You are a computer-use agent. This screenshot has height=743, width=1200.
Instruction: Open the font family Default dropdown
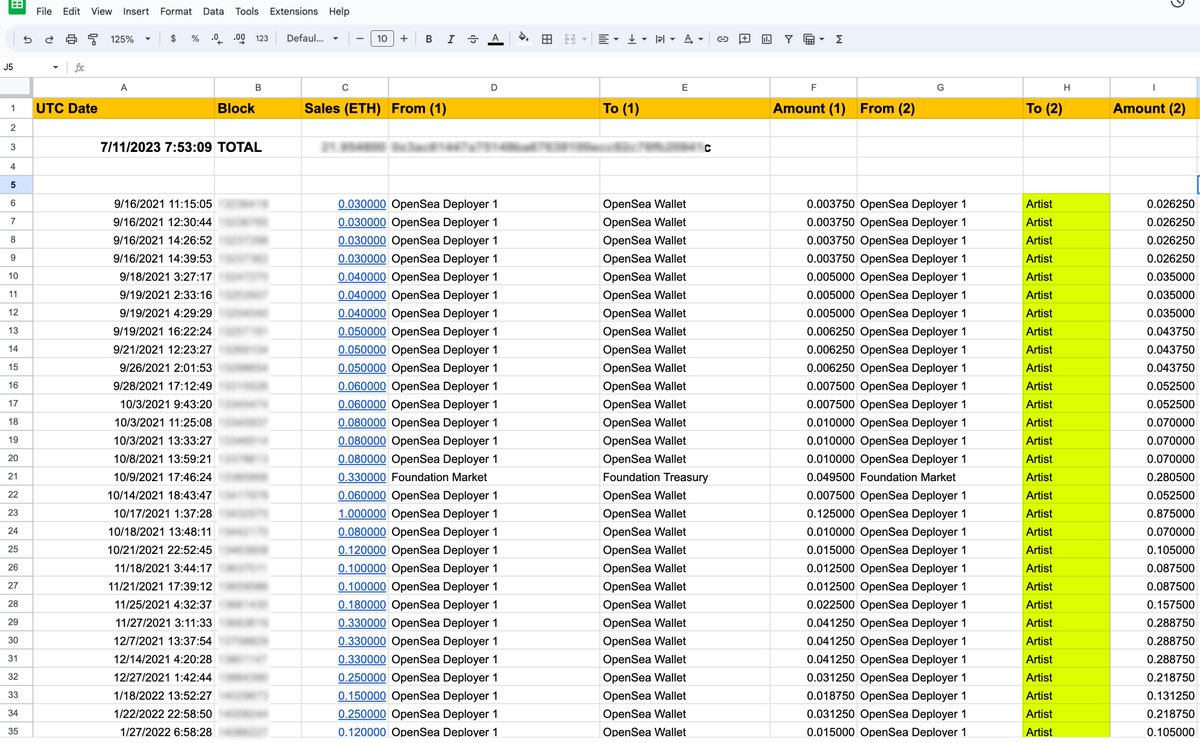(311, 39)
